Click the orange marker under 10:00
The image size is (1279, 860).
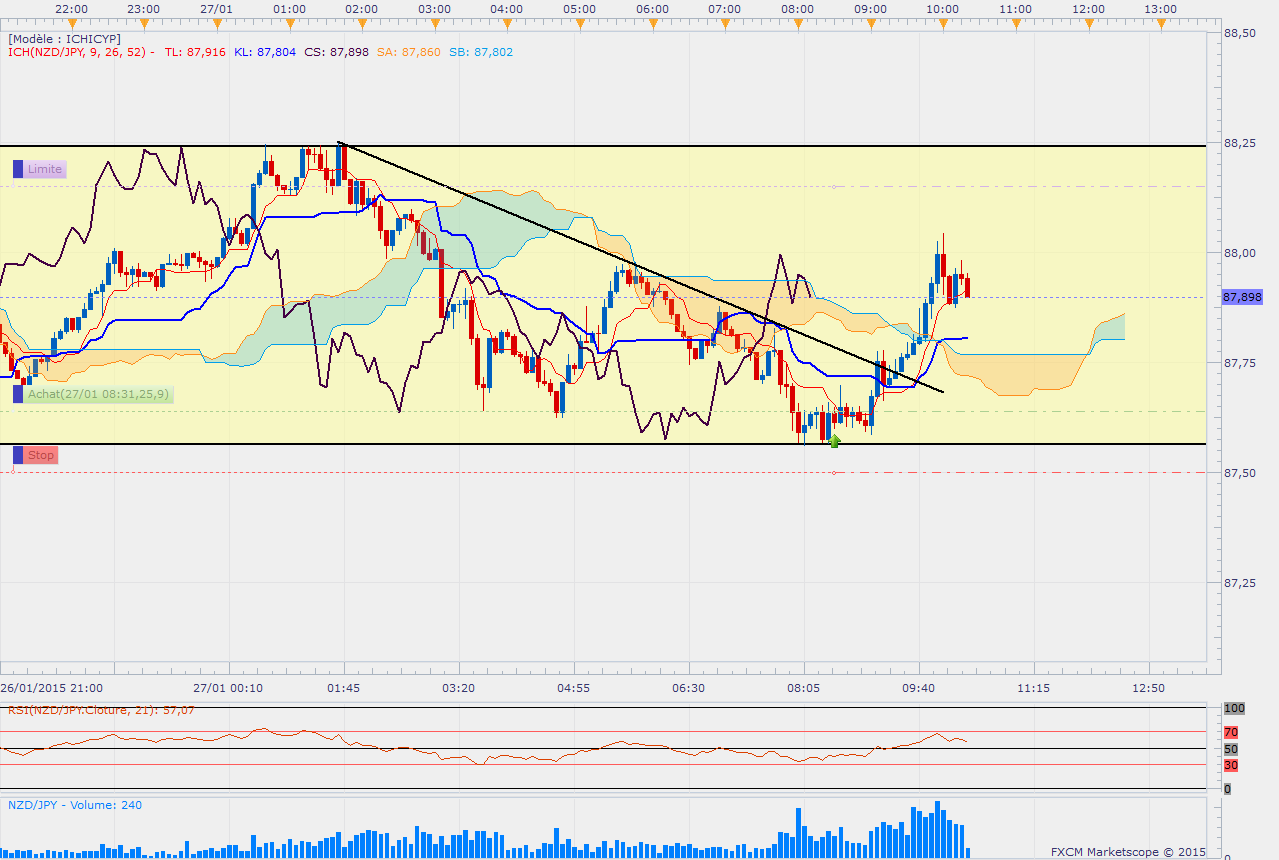(x=943, y=22)
